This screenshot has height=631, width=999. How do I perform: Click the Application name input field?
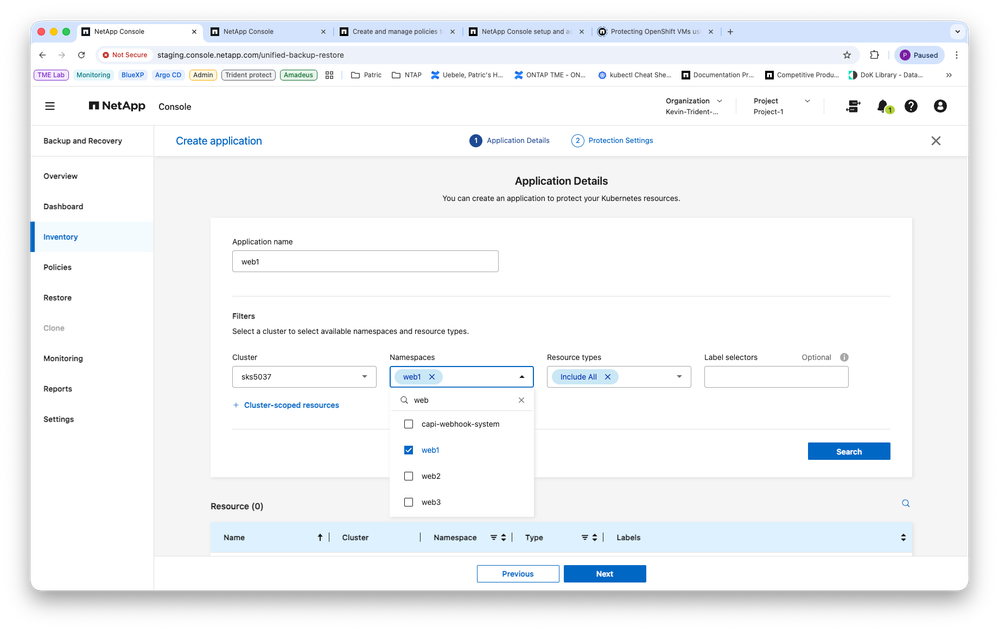pos(365,261)
